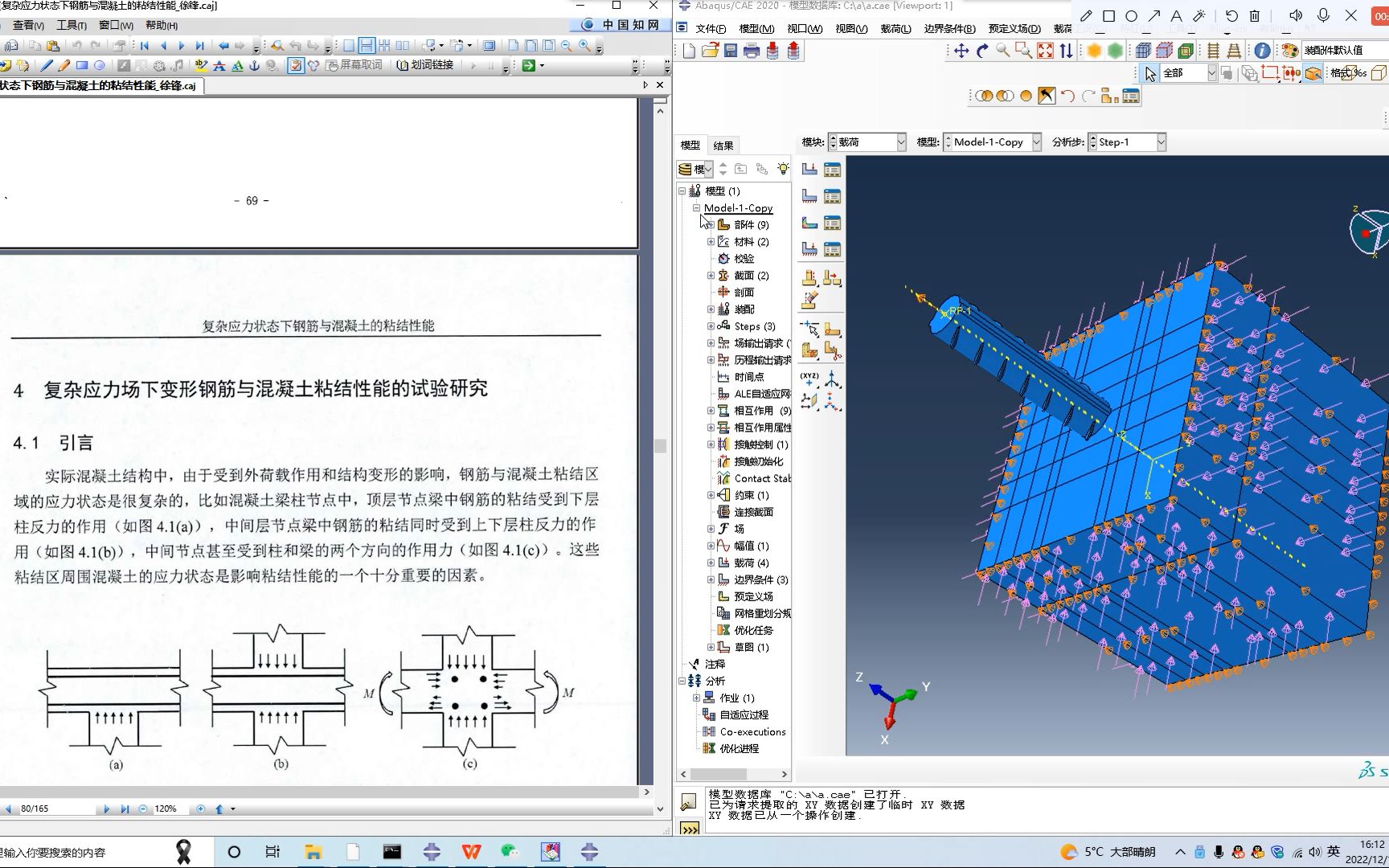Click 中国知网 link in CAJ viewer

[x=621, y=25]
